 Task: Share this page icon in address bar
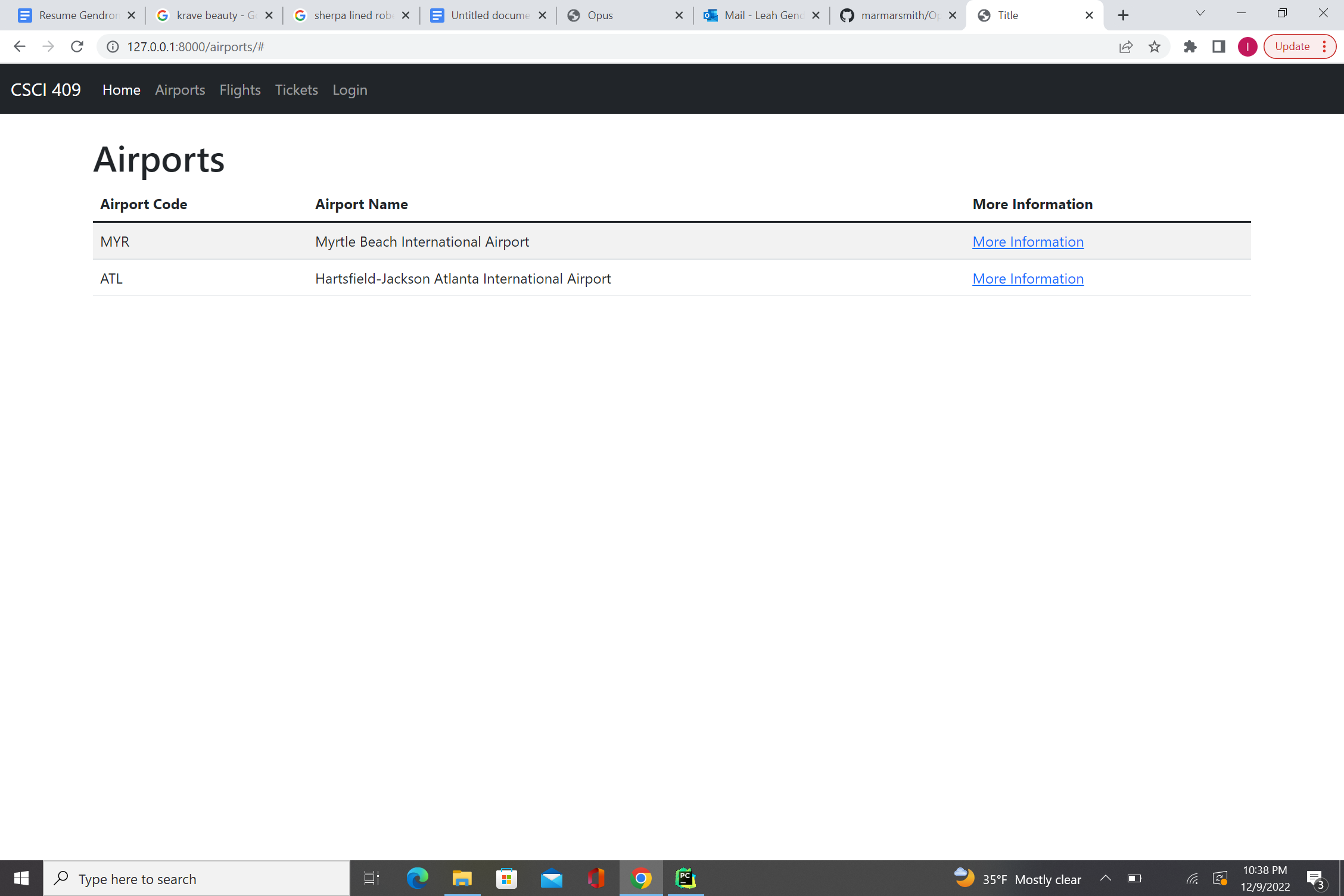click(1125, 46)
